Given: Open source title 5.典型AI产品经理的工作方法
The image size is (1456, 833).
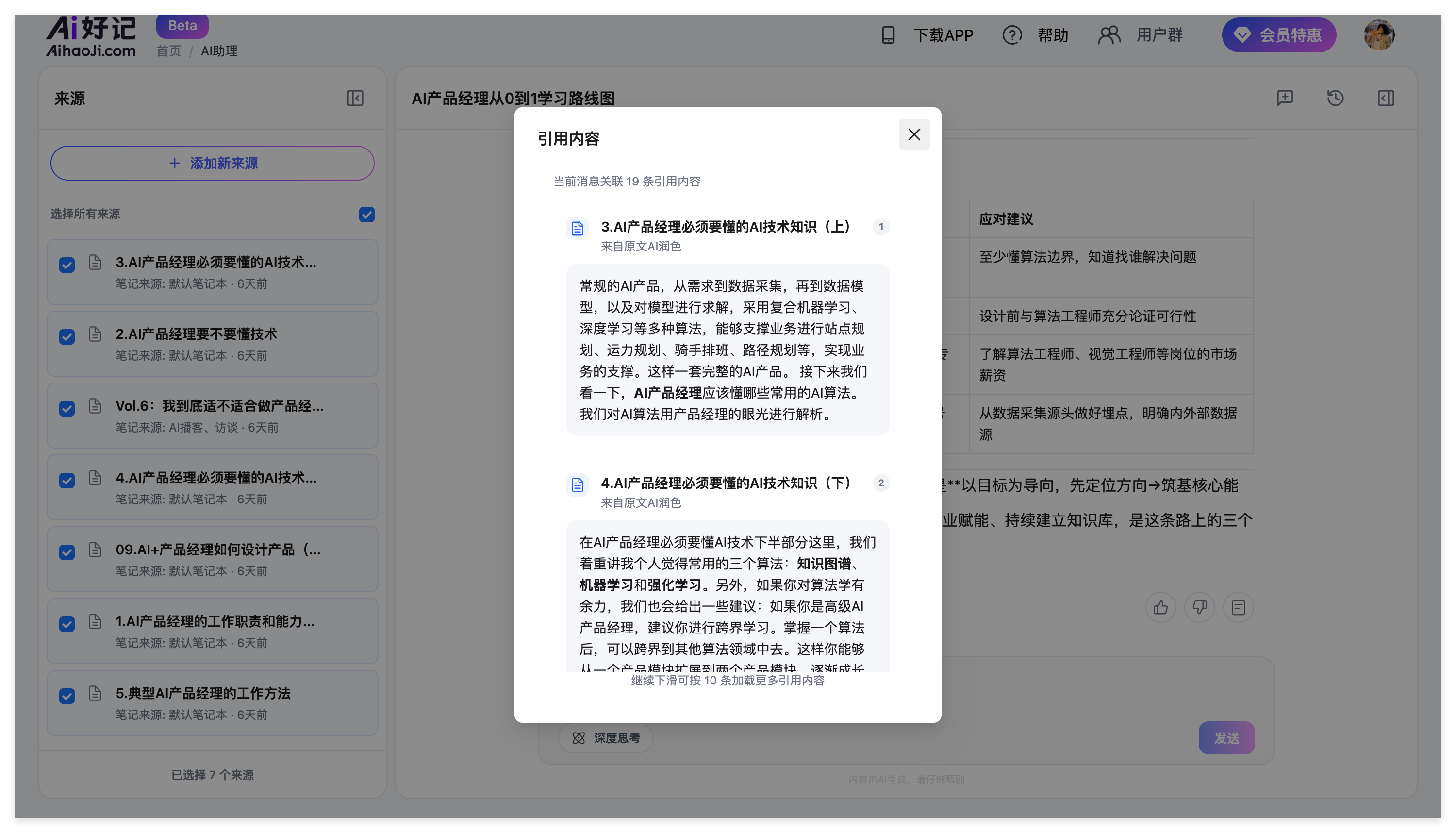Looking at the screenshot, I should point(203,693).
